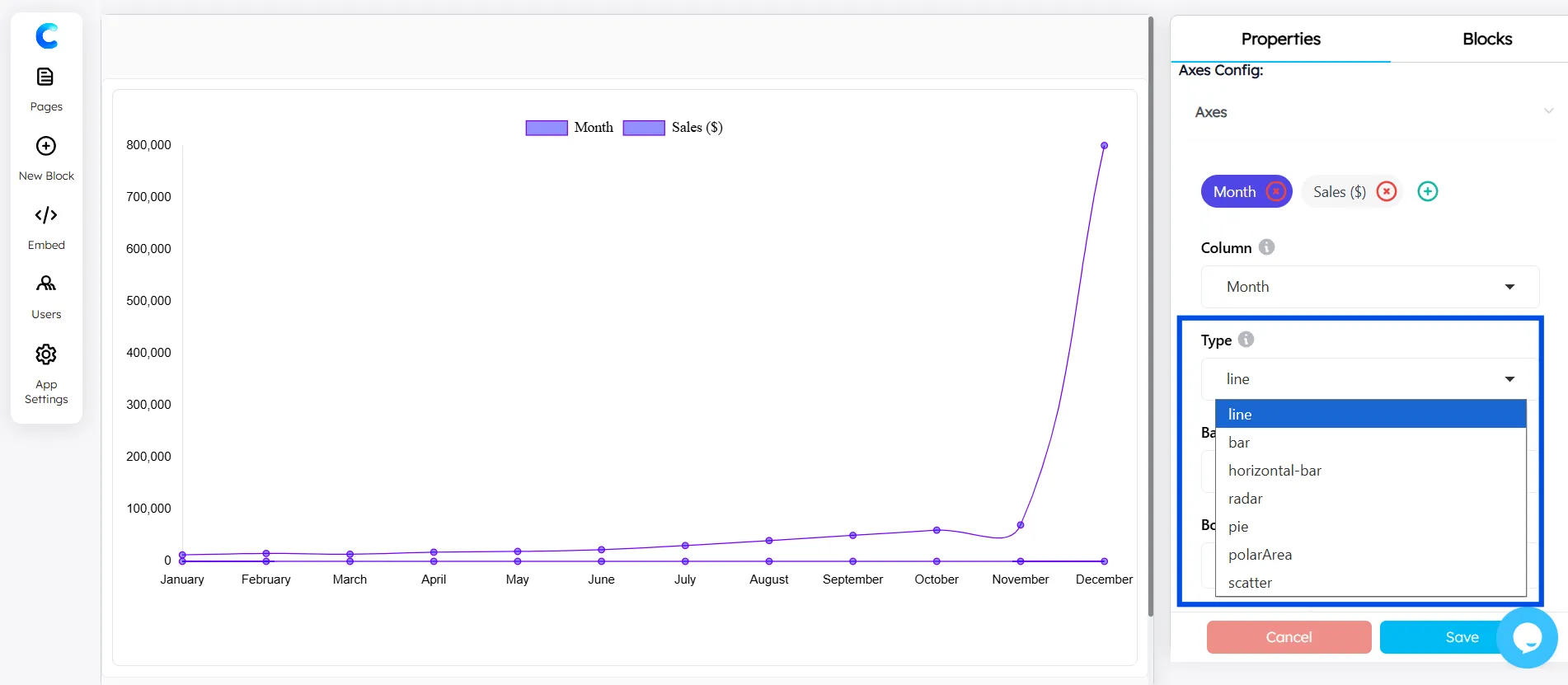Collapse the Axes section chevron
This screenshot has width=1568, height=685.
1548,111
